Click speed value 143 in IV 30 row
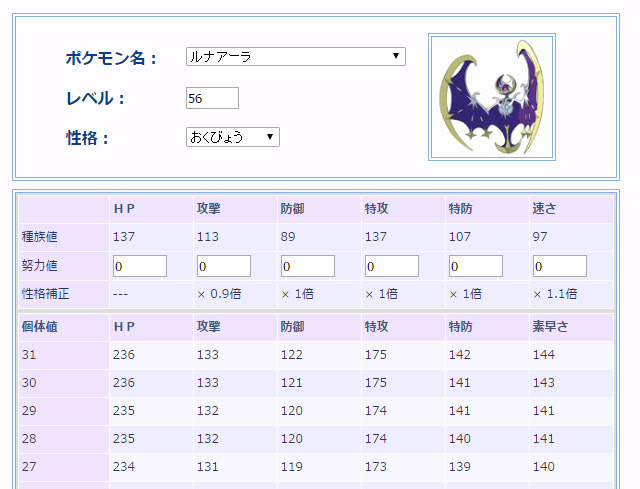The image size is (640, 489). pos(544,382)
